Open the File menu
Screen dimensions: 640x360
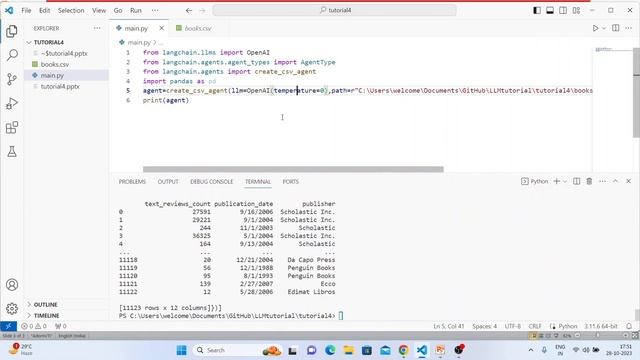pyautogui.click(x=26, y=11)
